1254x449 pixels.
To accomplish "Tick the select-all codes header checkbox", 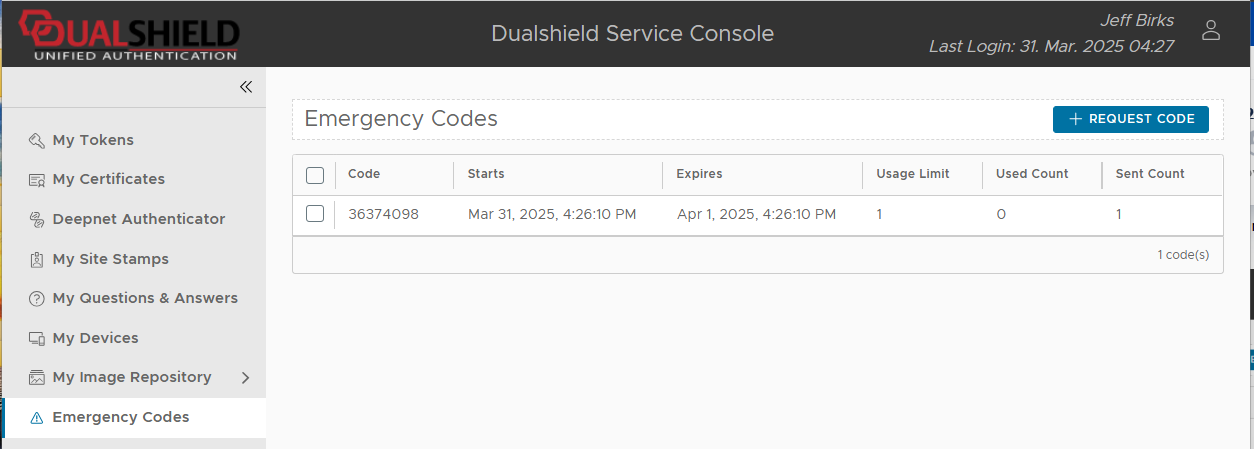I will pyautogui.click(x=315, y=175).
